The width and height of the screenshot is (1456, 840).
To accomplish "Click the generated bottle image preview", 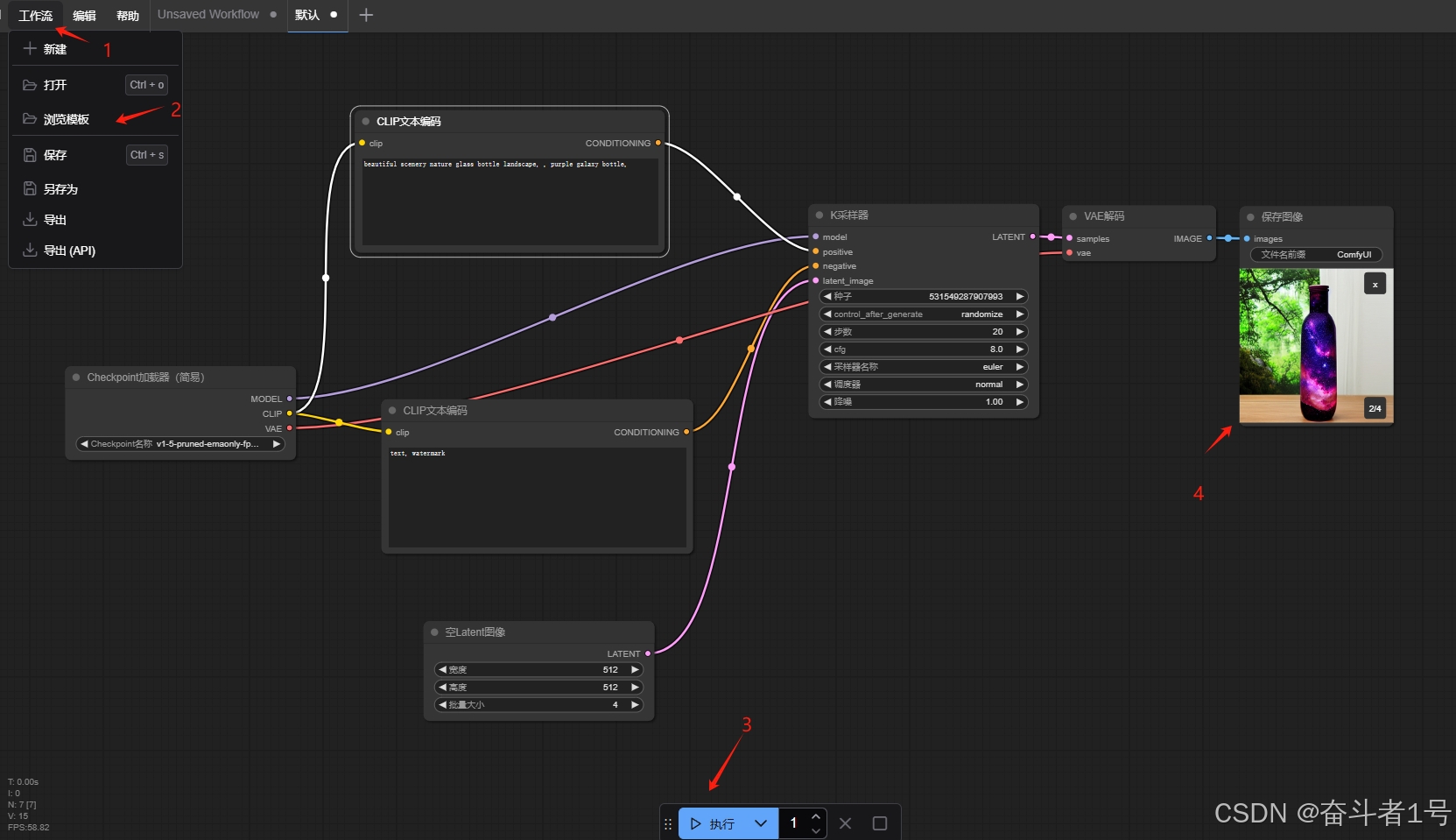I will [1316, 346].
